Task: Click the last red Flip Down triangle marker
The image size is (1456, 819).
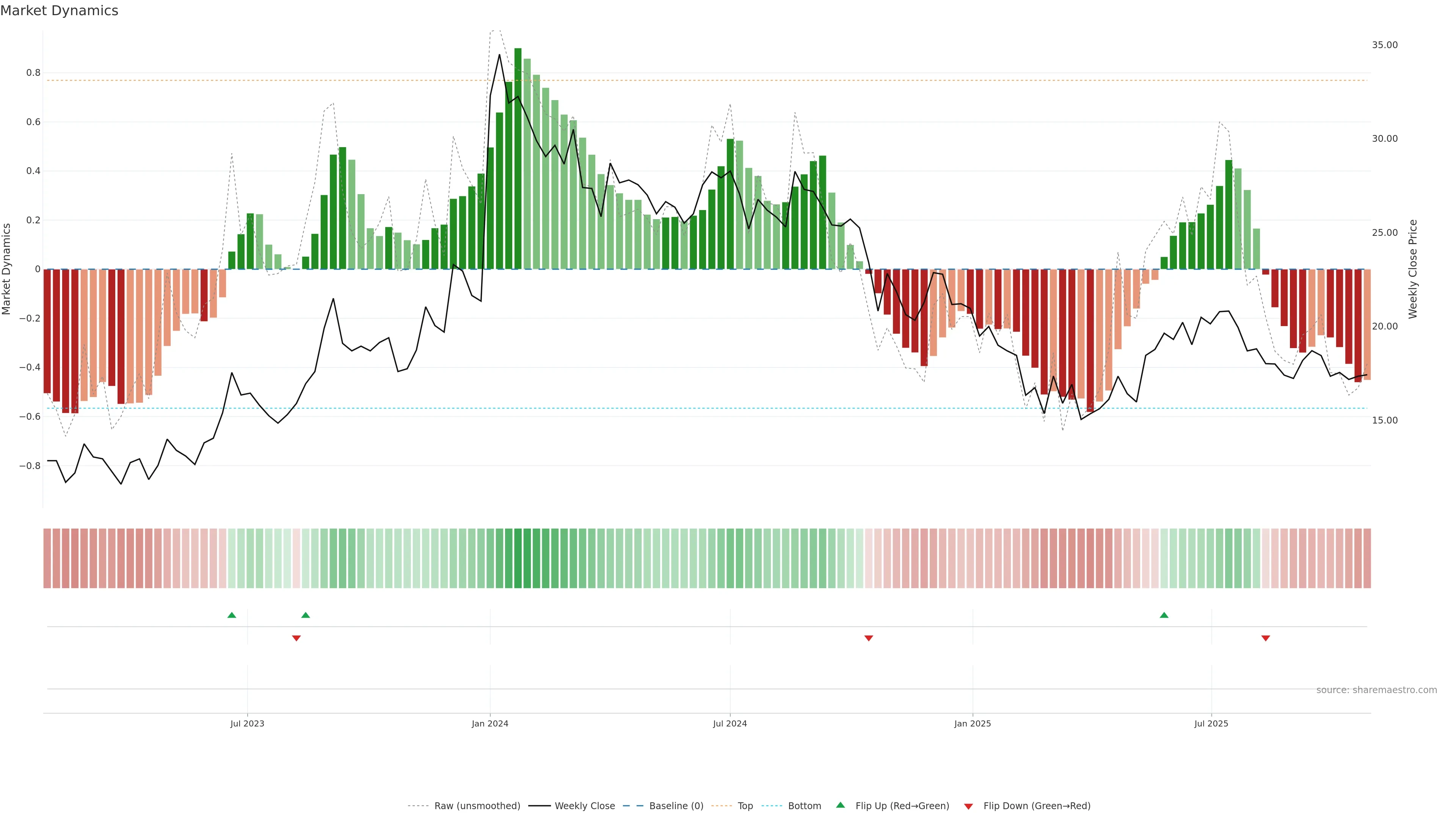Action: coord(1266,638)
